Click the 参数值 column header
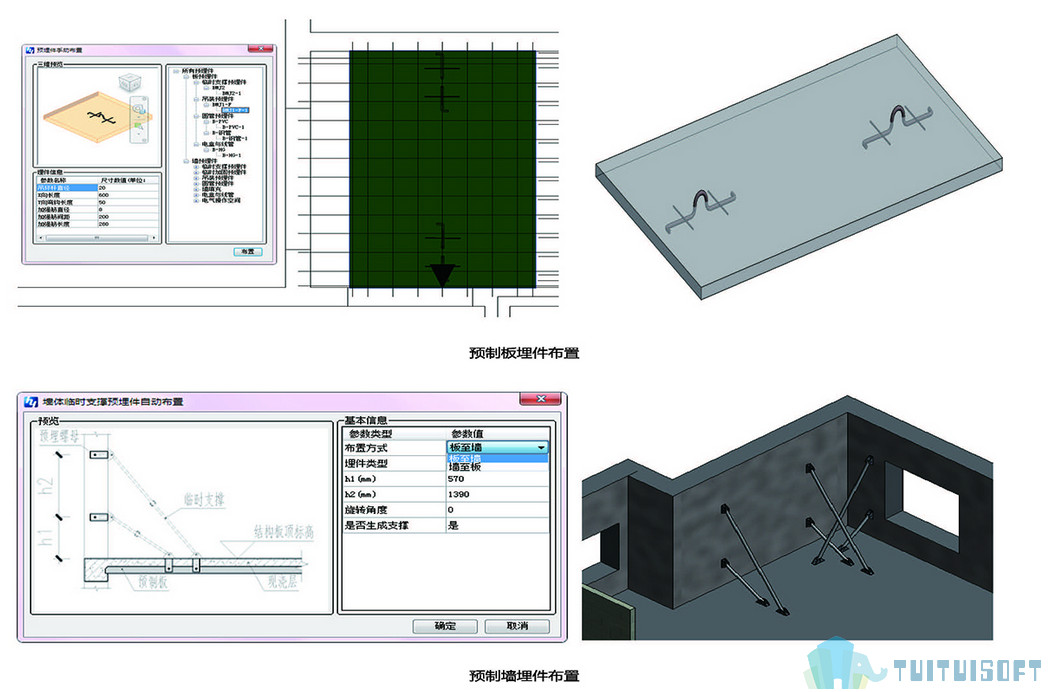 coord(498,433)
